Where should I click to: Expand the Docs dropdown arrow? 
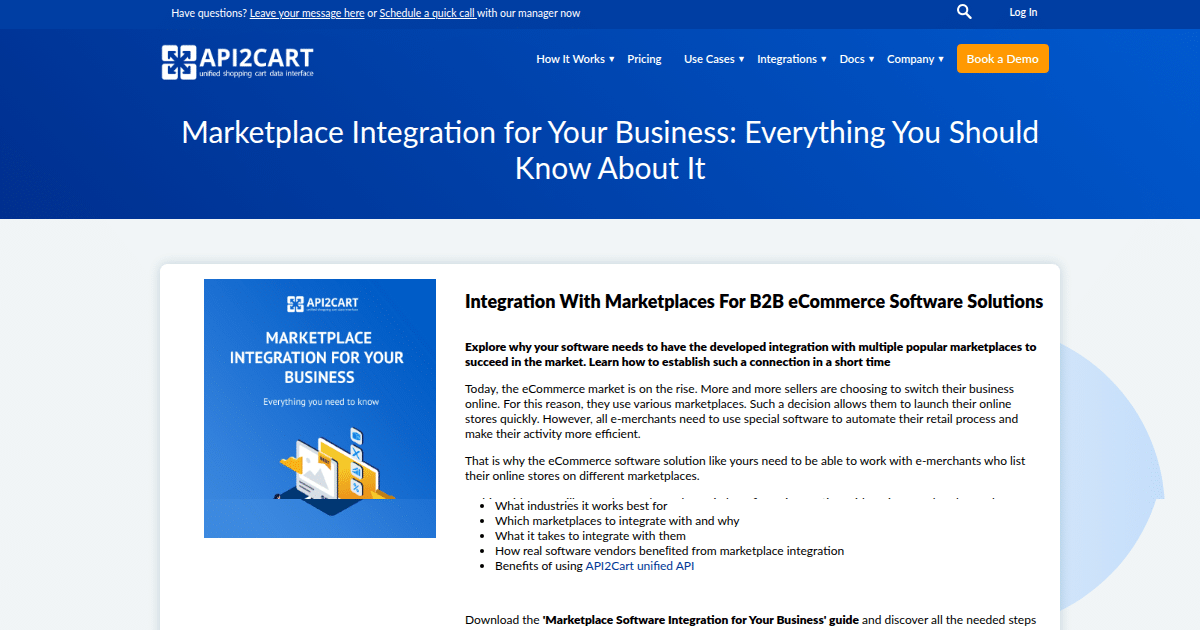(x=871, y=59)
